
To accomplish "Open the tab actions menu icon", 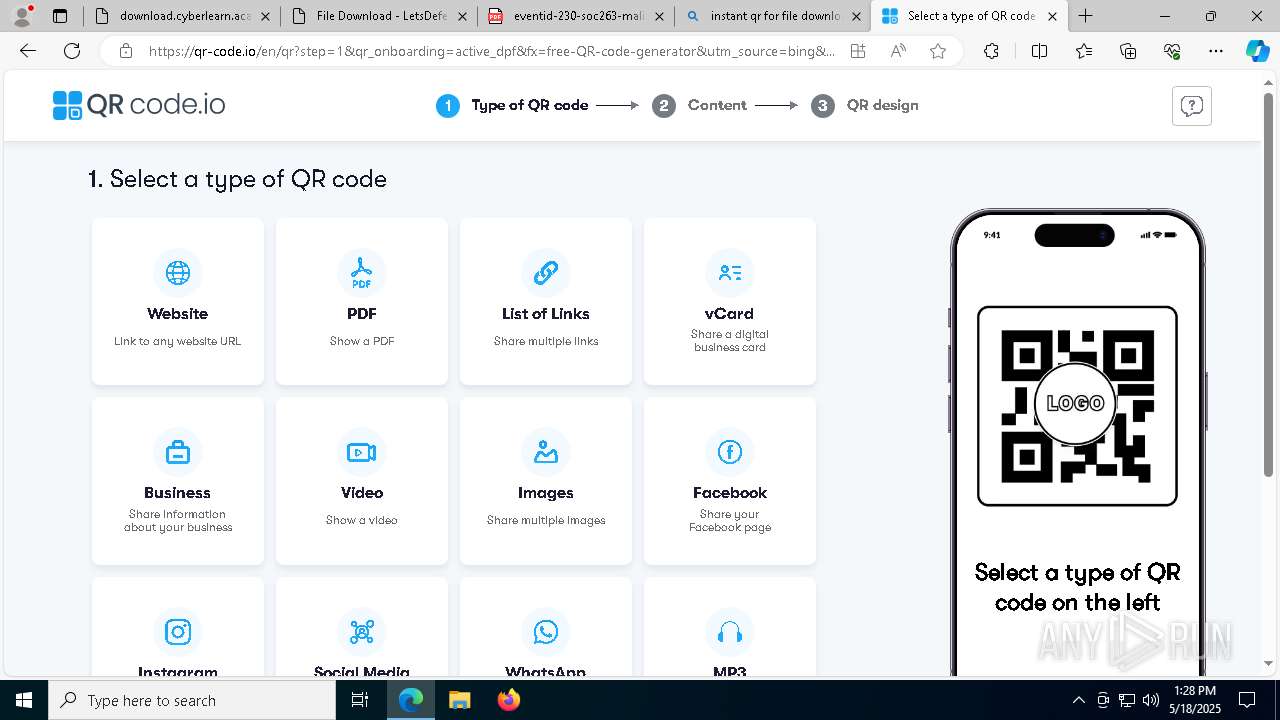I will coord(60,16).
